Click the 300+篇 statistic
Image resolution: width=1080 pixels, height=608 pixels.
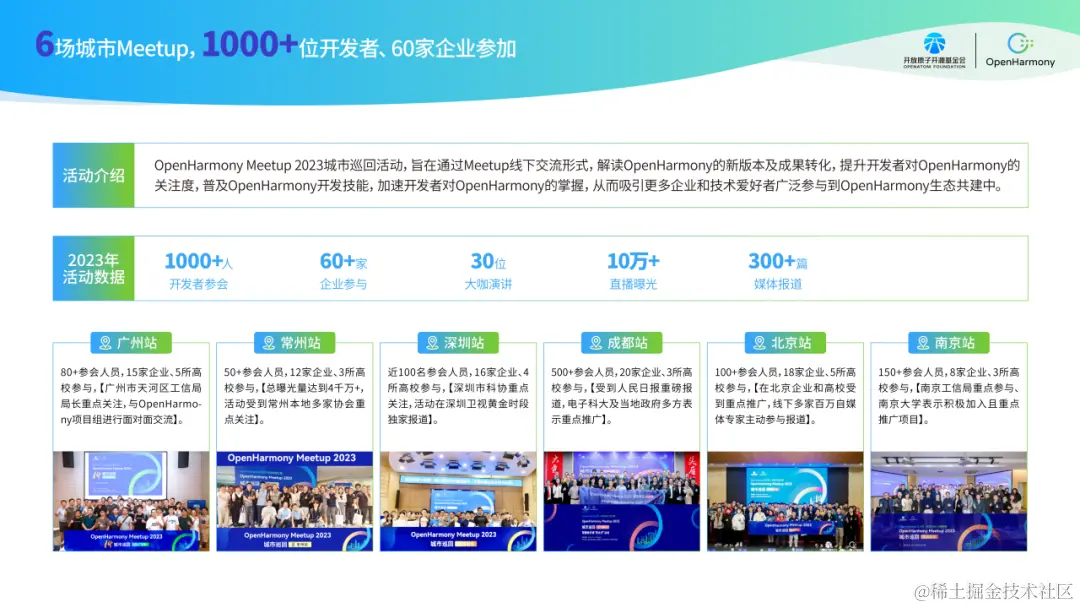click(x=778, y=262)
